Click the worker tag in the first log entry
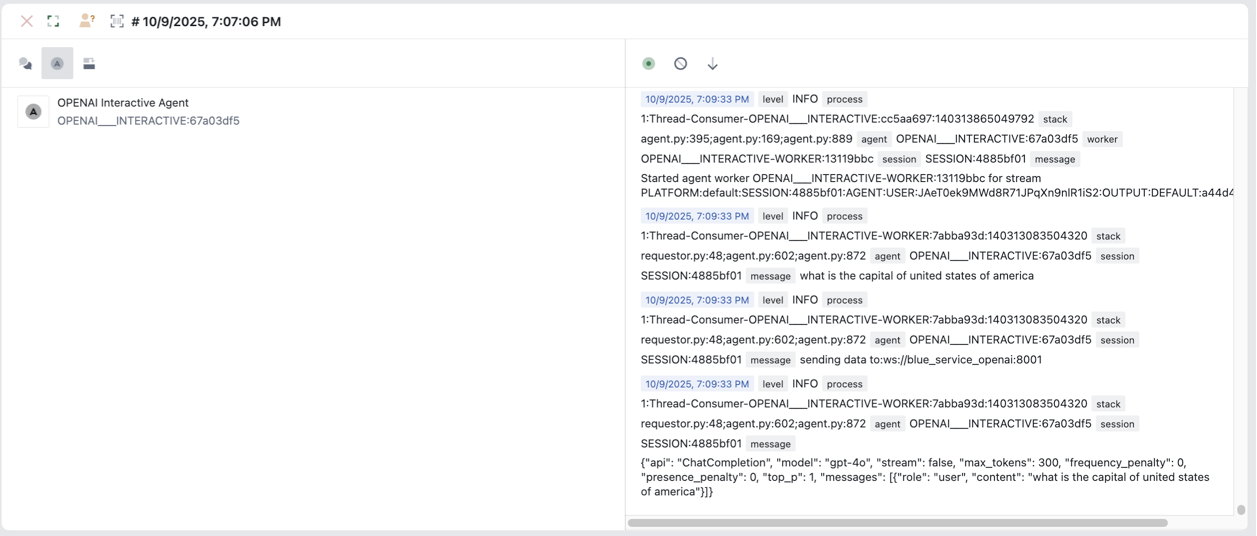The height and width of the screenshot is (536, 1257). click(1102, 139)
